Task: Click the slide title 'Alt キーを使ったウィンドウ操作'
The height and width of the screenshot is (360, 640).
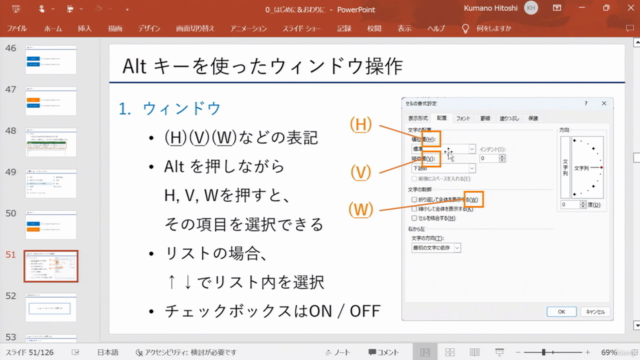Action: coord(262,66)
